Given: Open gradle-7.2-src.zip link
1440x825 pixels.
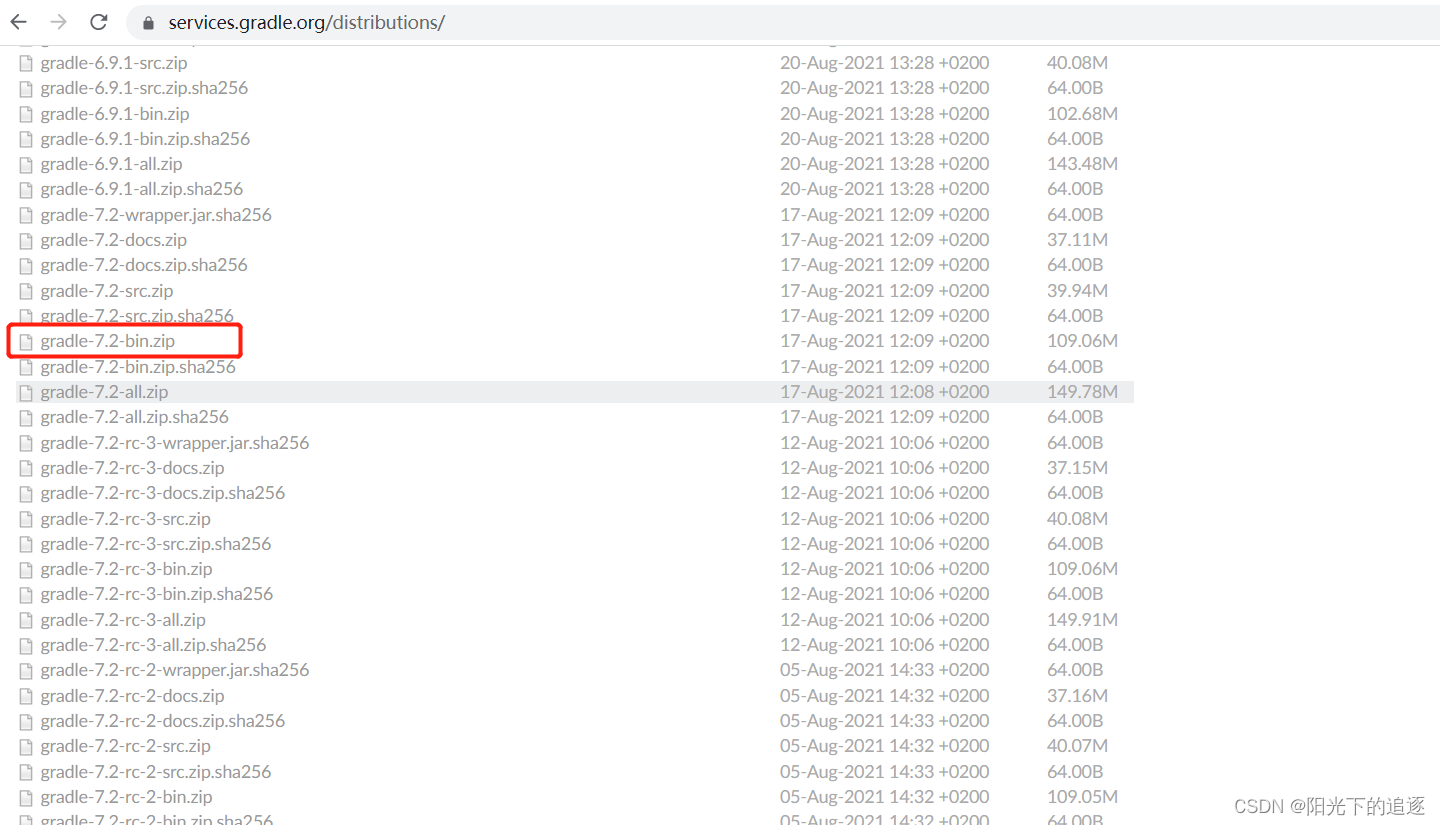Looking at the screenshot, I should pos(107,291).
